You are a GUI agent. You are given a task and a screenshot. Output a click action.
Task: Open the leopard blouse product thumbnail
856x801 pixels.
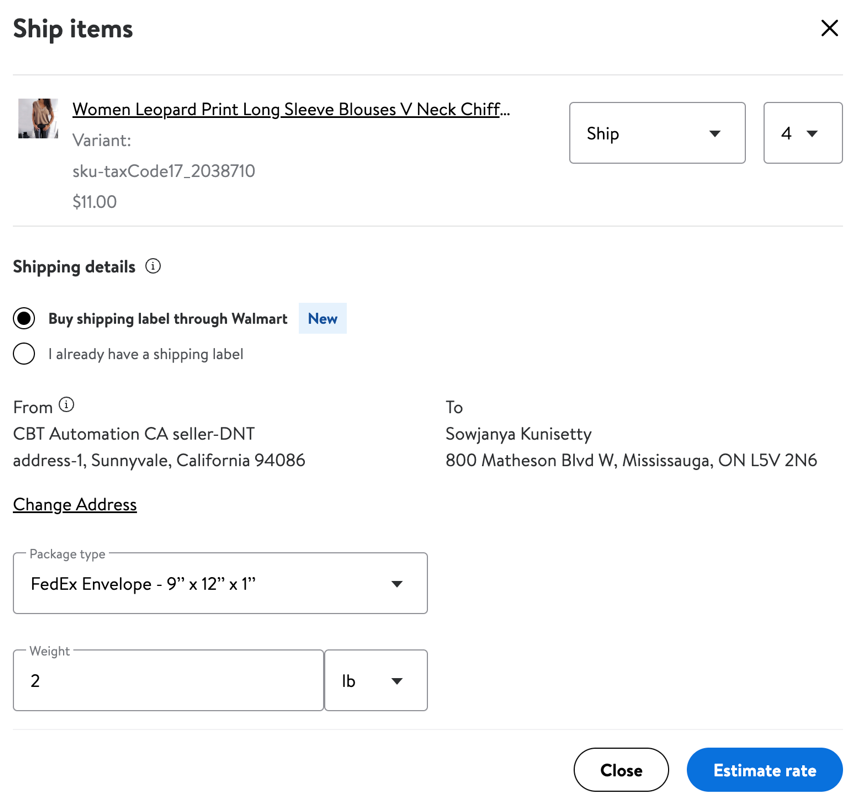click(x=38, y=118)
